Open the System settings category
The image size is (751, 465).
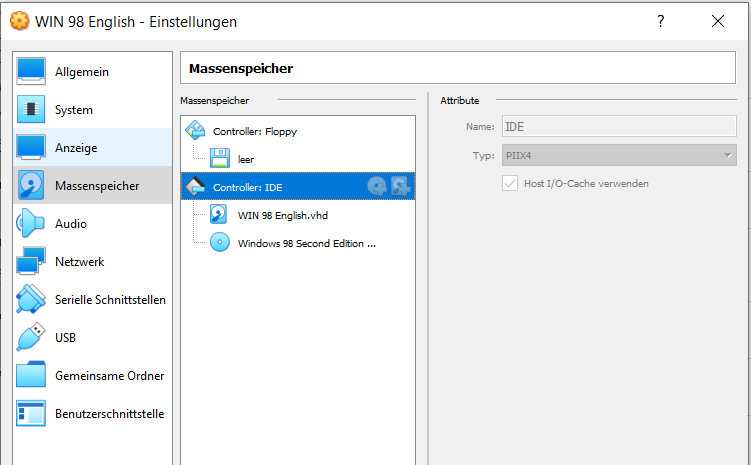click(x=92, y=110)
